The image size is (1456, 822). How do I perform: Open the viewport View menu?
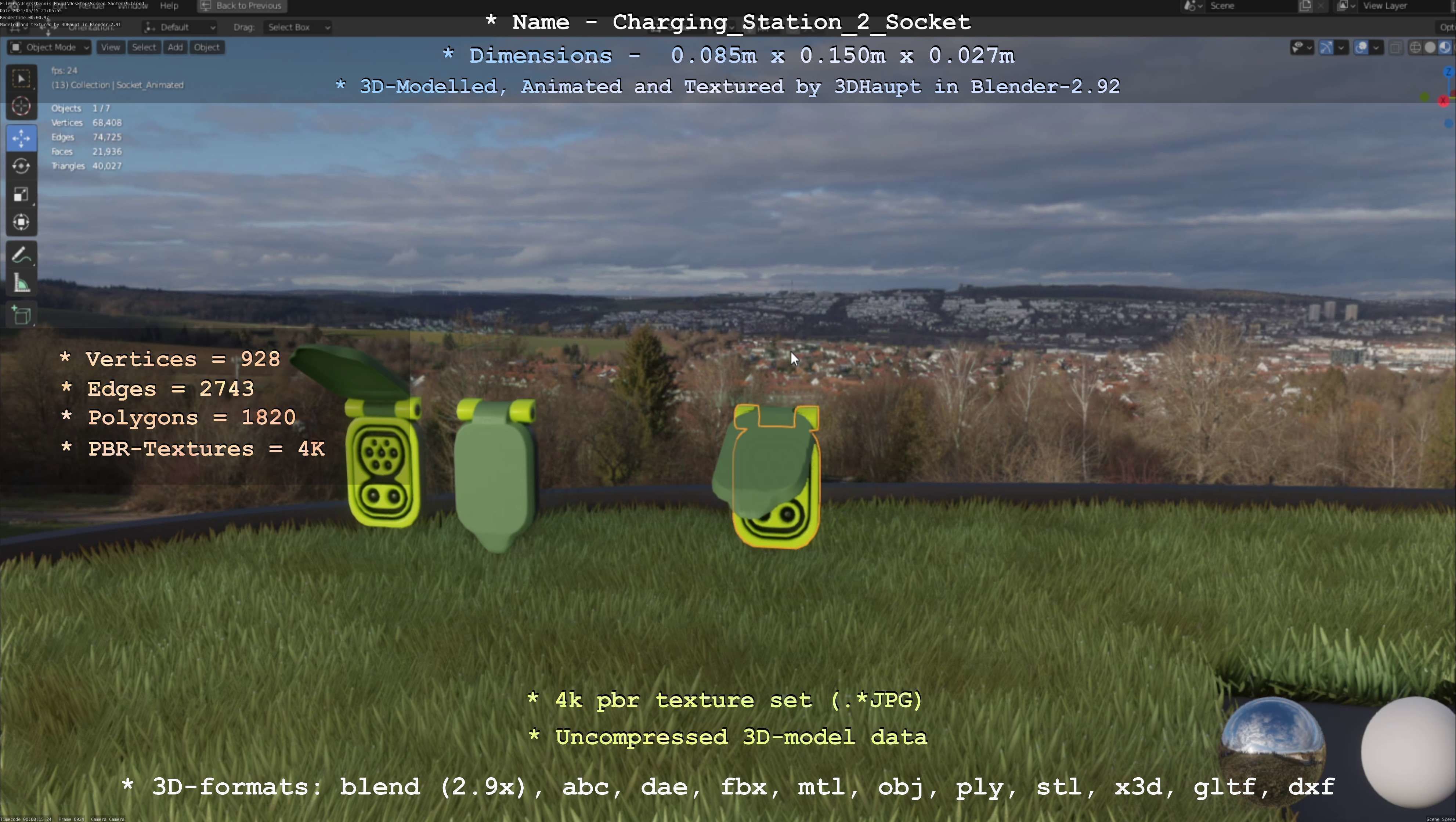[x=110, y=47]
